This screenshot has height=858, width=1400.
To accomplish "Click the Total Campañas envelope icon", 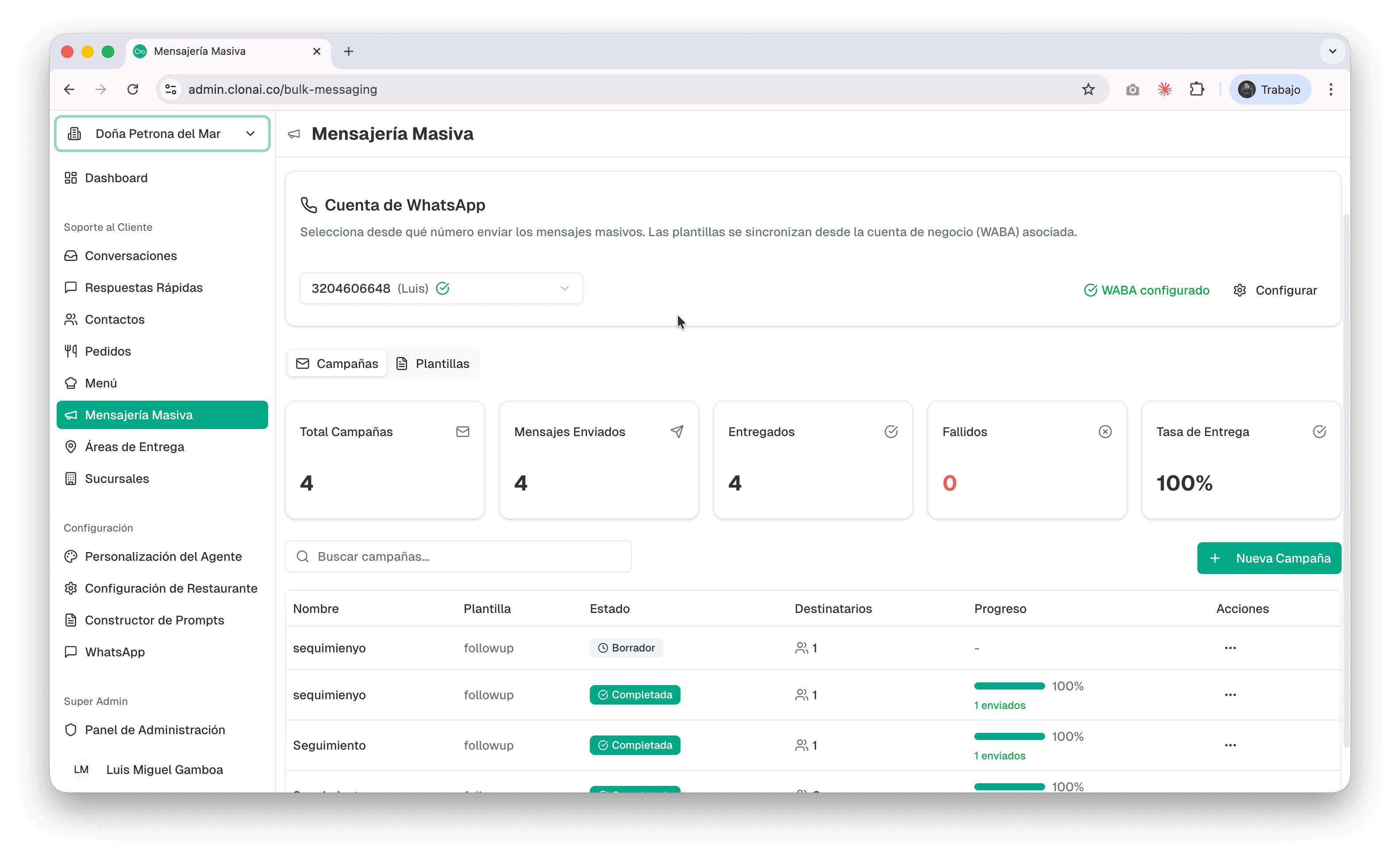I will click(462, 432).
